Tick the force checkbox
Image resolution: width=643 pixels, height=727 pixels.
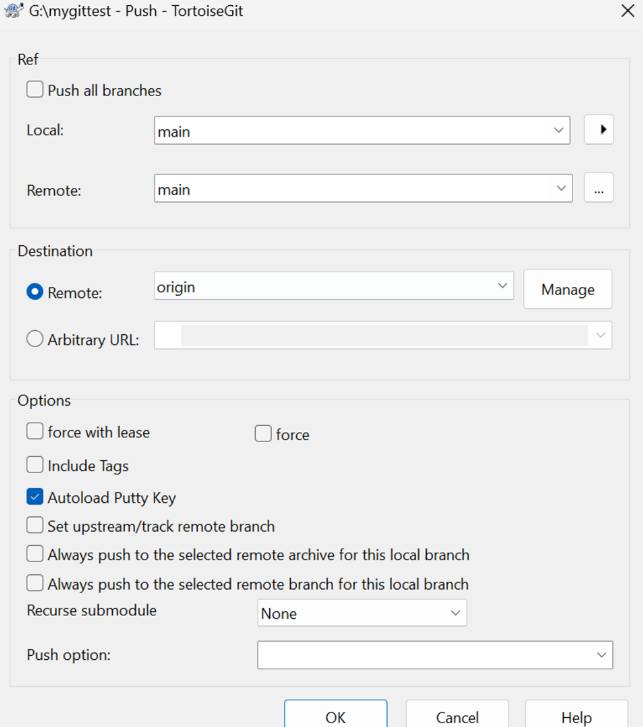click(x=263, y=434)
